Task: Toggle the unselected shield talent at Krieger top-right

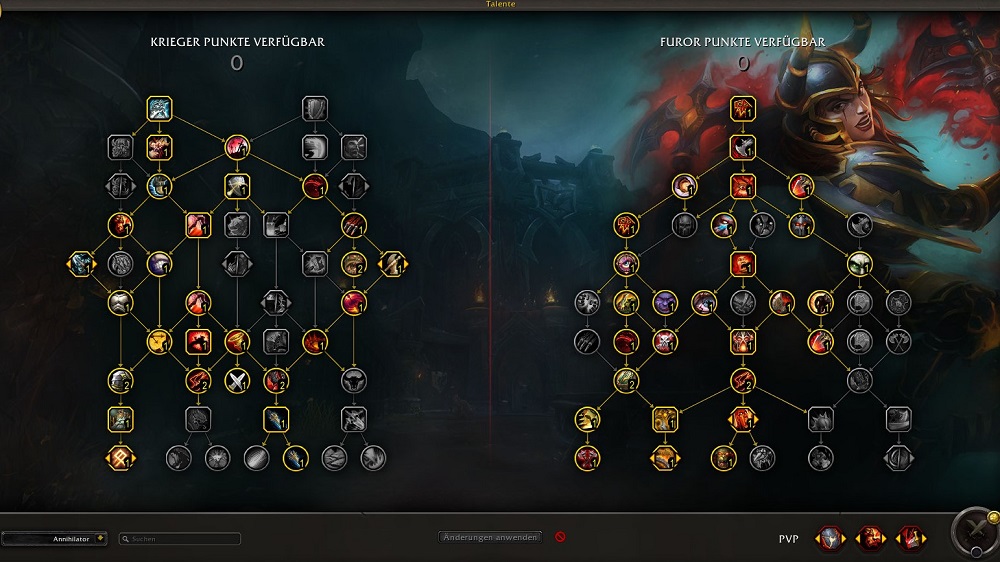Action: pos(314,109)
